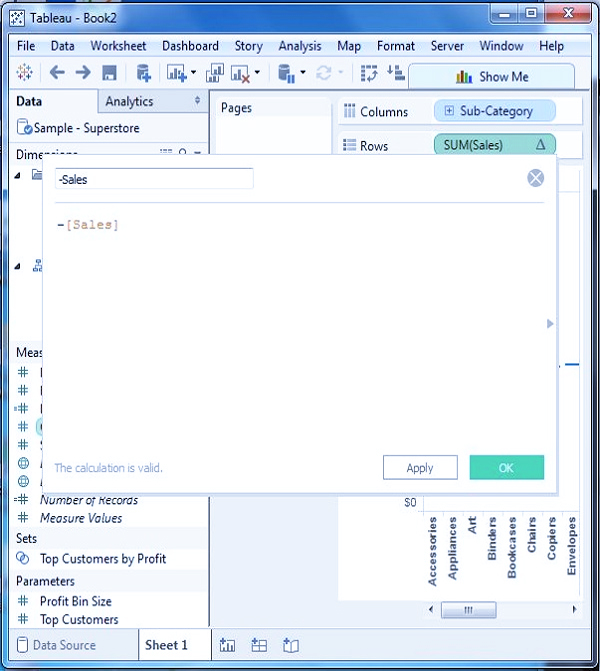Close the calculation editor with X
600x671 pixels.
point(535,178)
